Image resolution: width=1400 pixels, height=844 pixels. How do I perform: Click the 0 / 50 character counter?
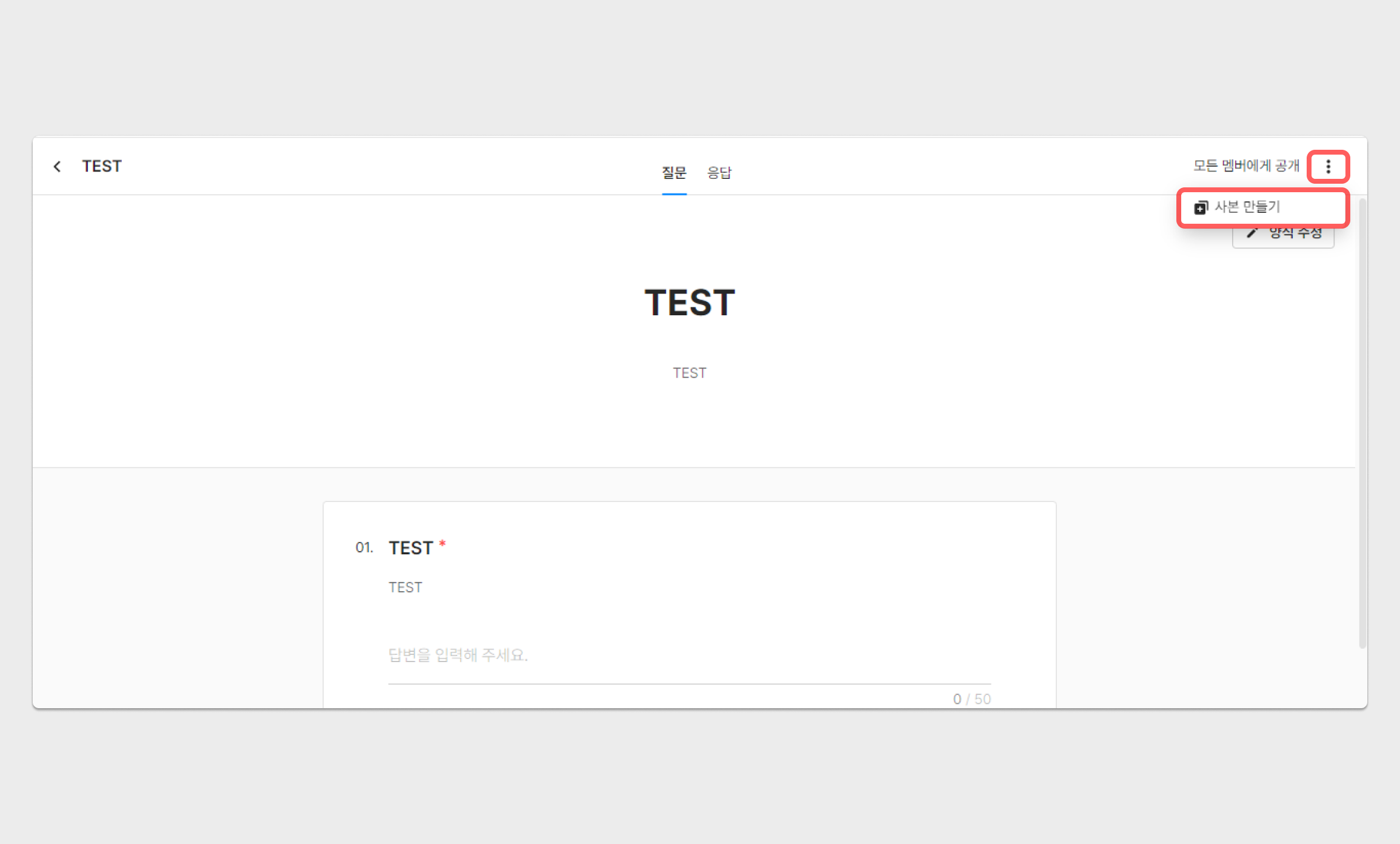coord(972,699)
